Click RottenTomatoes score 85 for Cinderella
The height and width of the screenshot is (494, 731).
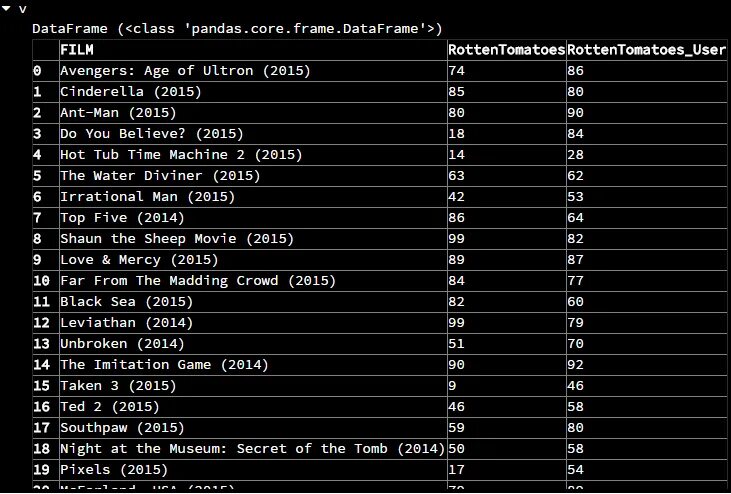point(507,92)
